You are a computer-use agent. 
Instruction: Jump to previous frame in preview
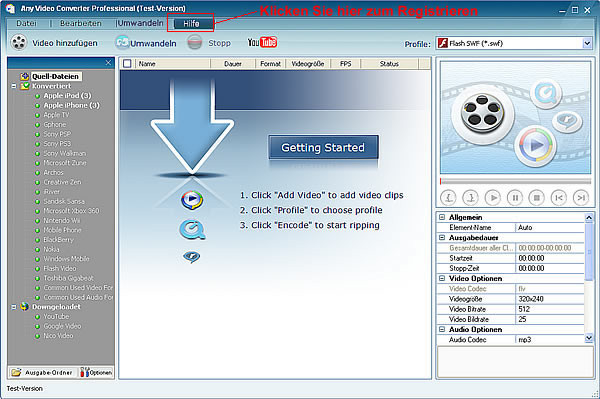[559, 198]
